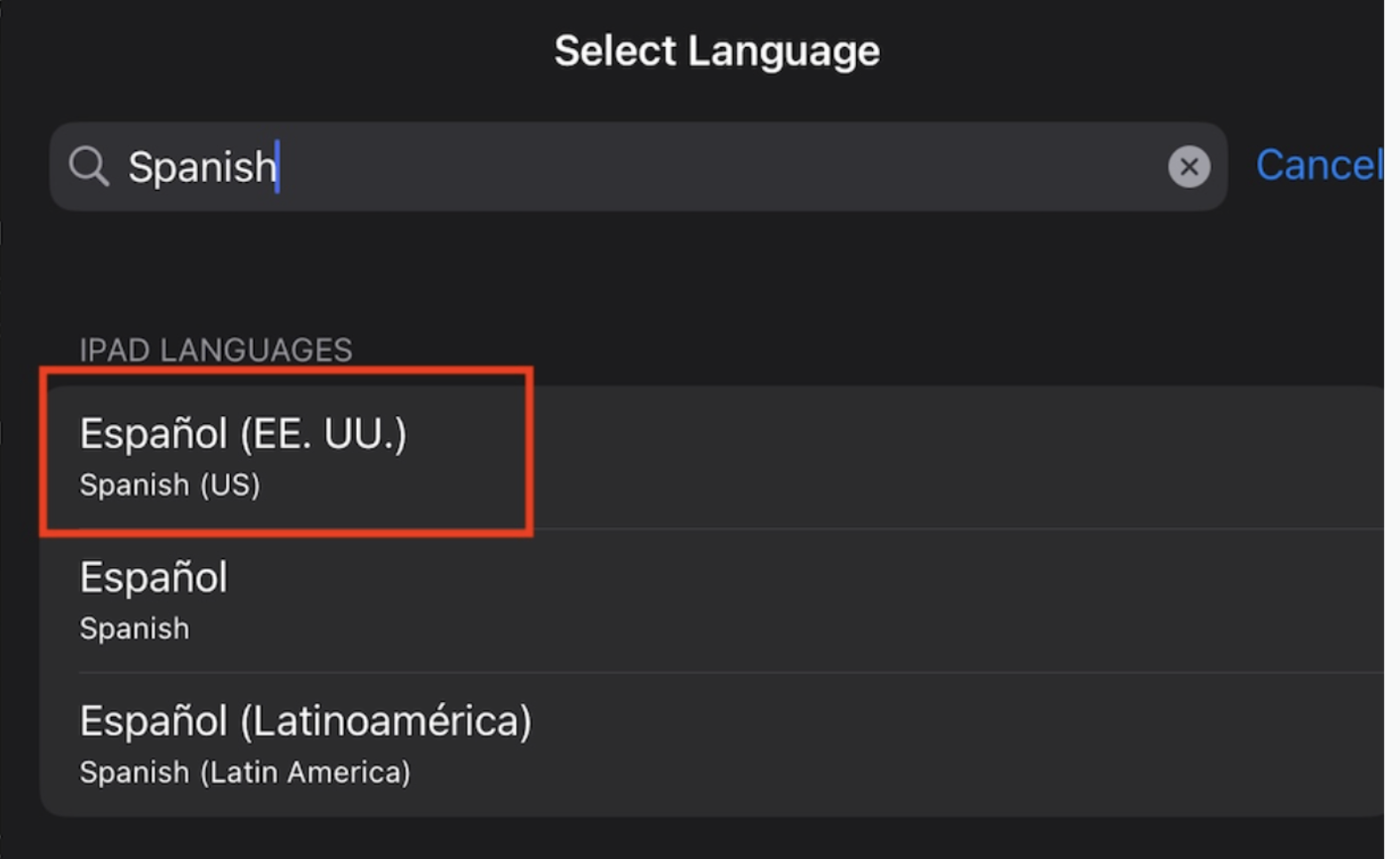This screenshot has height=859, width=1400.
Task: Pick Español (Latinoamérica) from the list
Action: pos(305,721)
